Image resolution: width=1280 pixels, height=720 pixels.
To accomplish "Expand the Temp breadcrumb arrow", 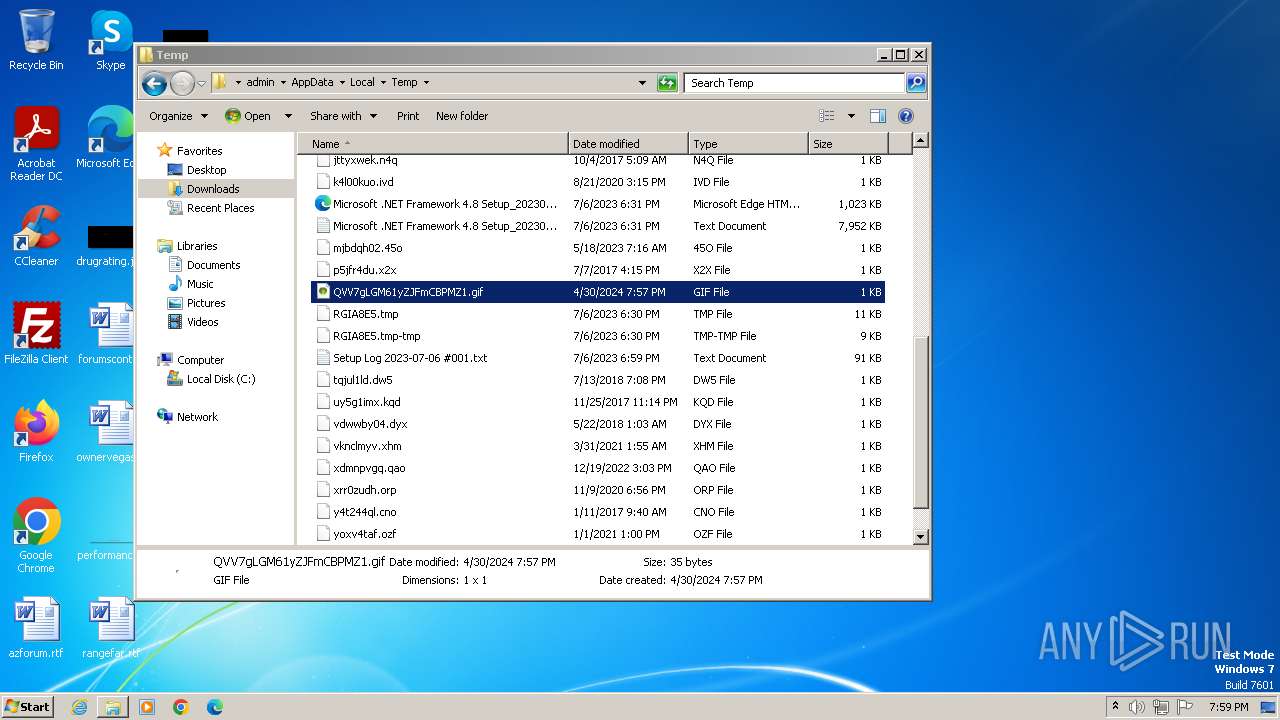I will click(426, 83).
